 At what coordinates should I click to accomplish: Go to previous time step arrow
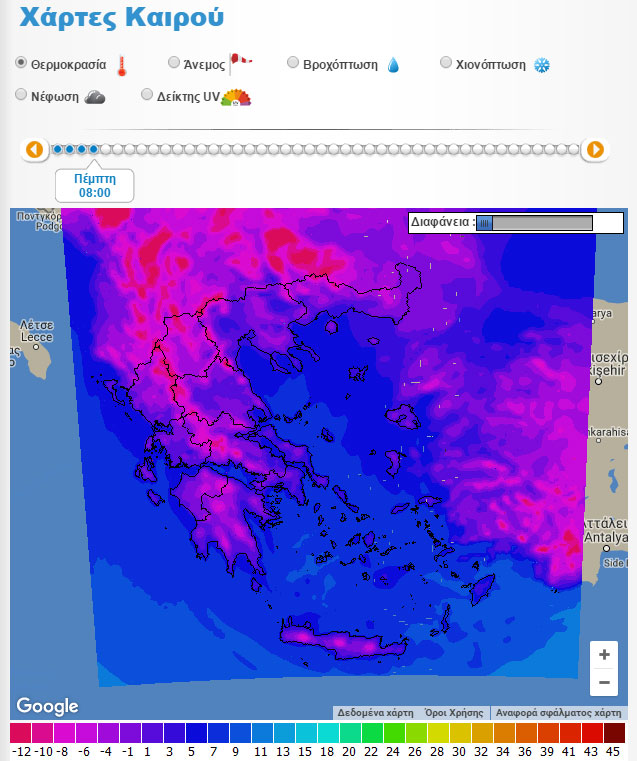pyautogui.click(x=34, y=150)
